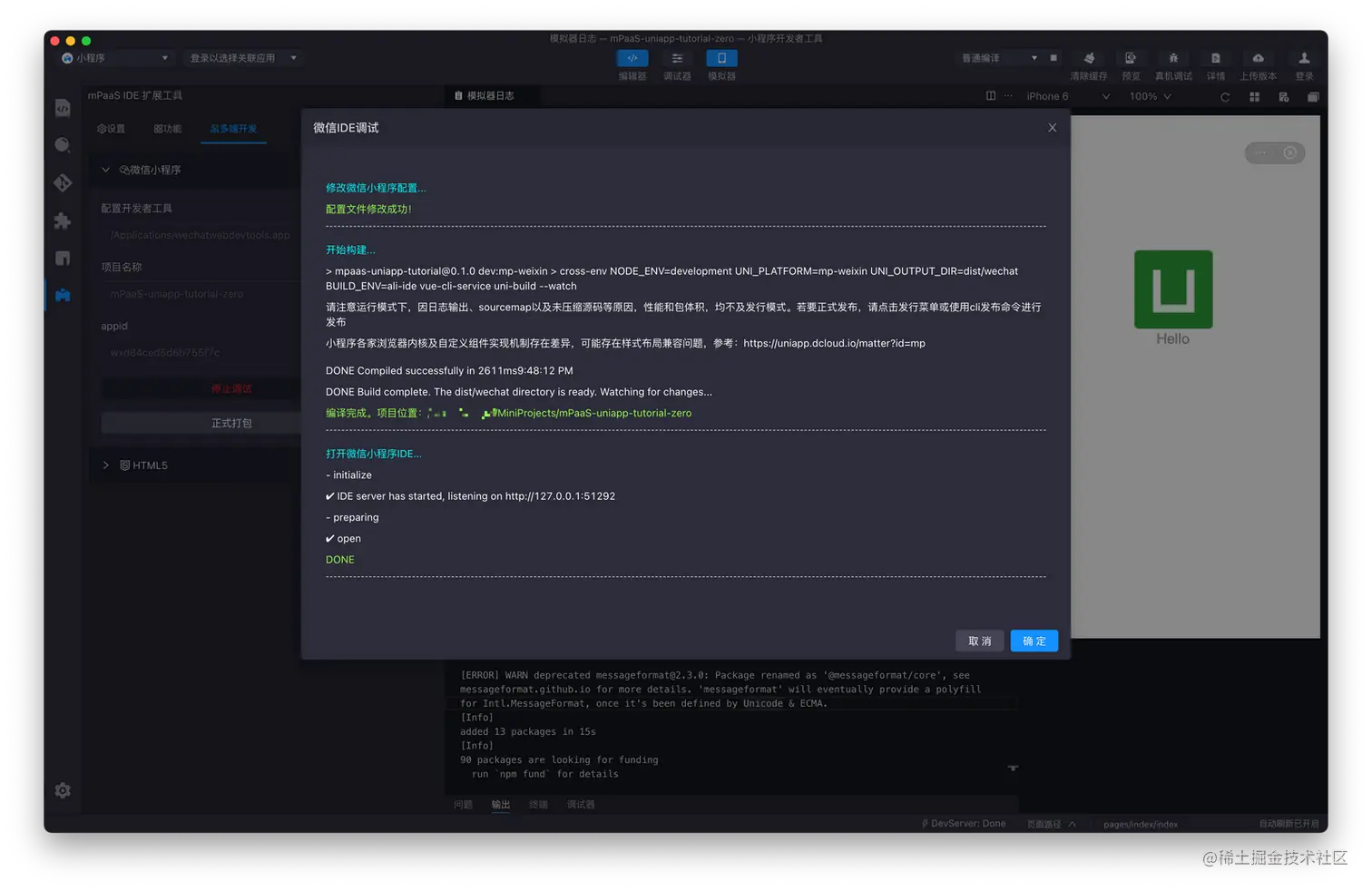The image size is (1372, 891).
Task: Click the 预览 preview icon
Action: point(1131,58)
